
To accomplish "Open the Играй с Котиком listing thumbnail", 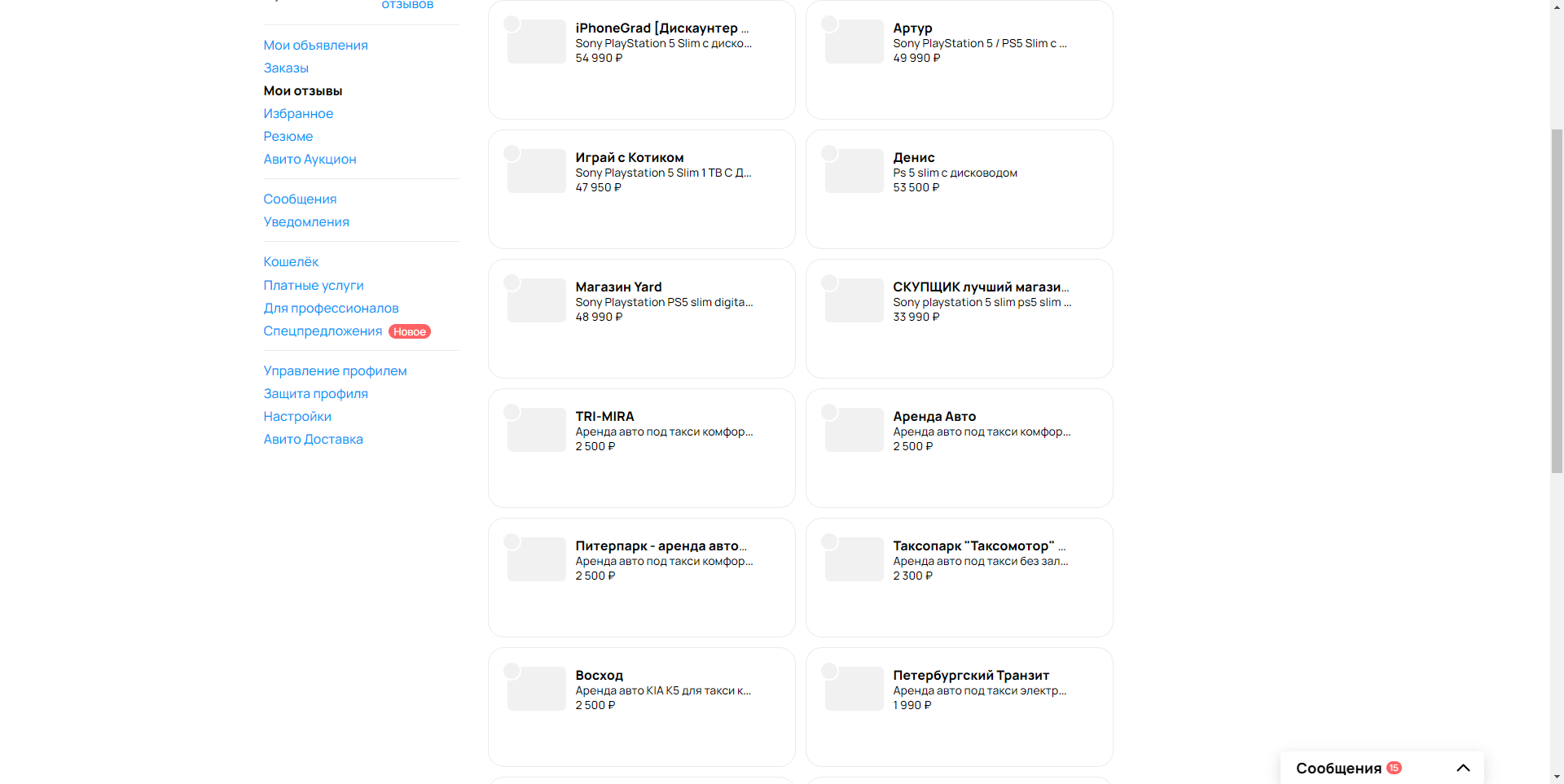I will pos(536,171).
